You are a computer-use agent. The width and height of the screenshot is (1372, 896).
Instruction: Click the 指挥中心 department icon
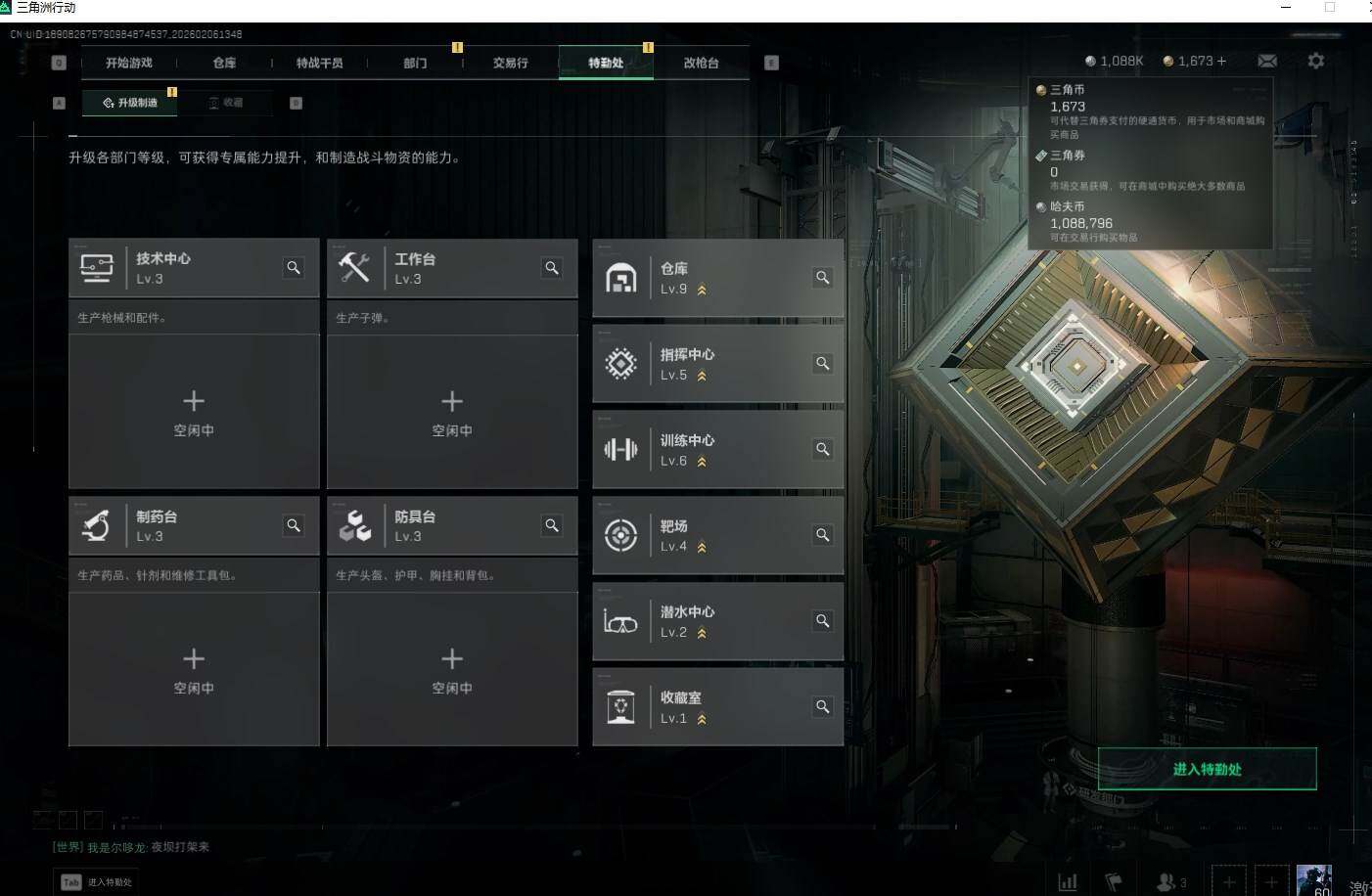tap(620, 364)
